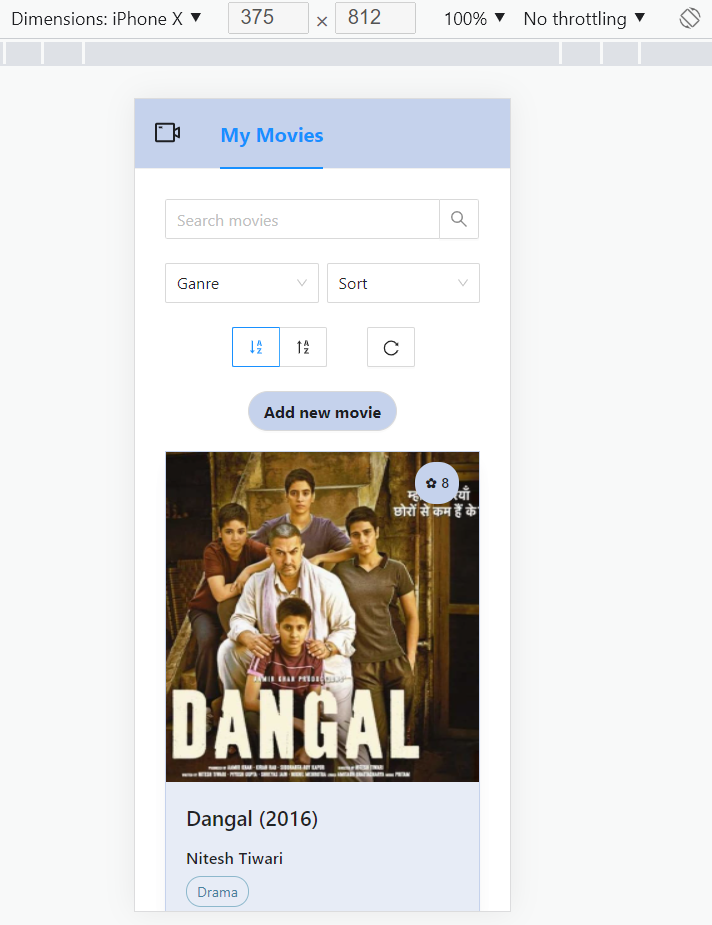Viewport: 712px width, 925px height.
Task: Click the video camera logo icon
Action: coord(168,133)
